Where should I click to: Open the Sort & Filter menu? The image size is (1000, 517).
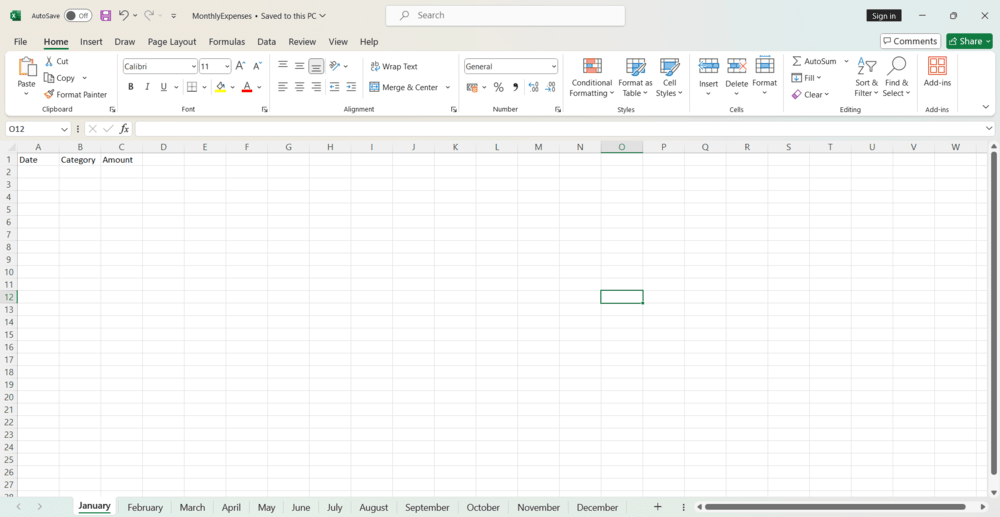click(867, 78)
